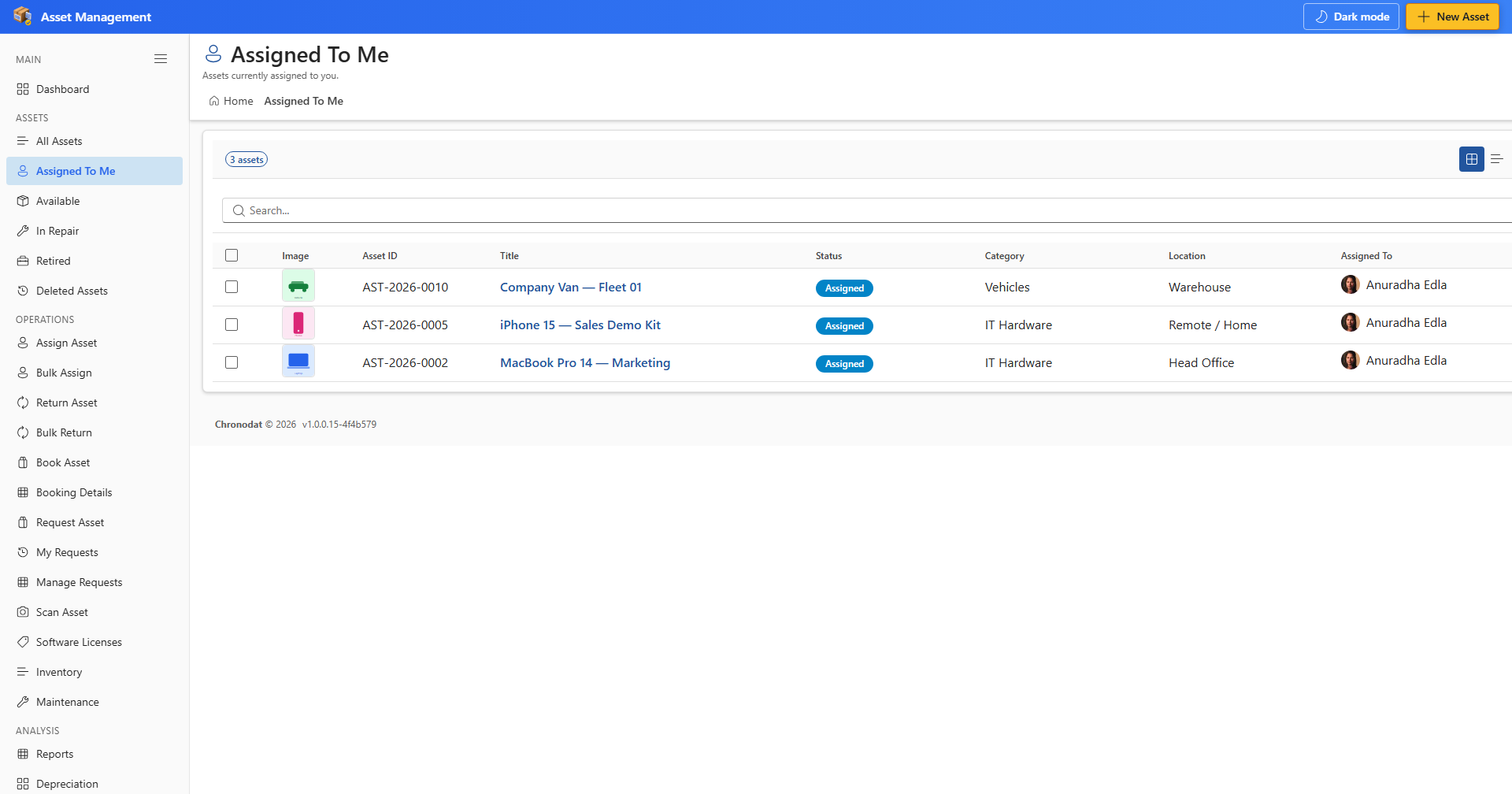Select checkbox for MacBook Pro 14 row
This screenshot has height=794, width=1512.
[x=232, y=362]
